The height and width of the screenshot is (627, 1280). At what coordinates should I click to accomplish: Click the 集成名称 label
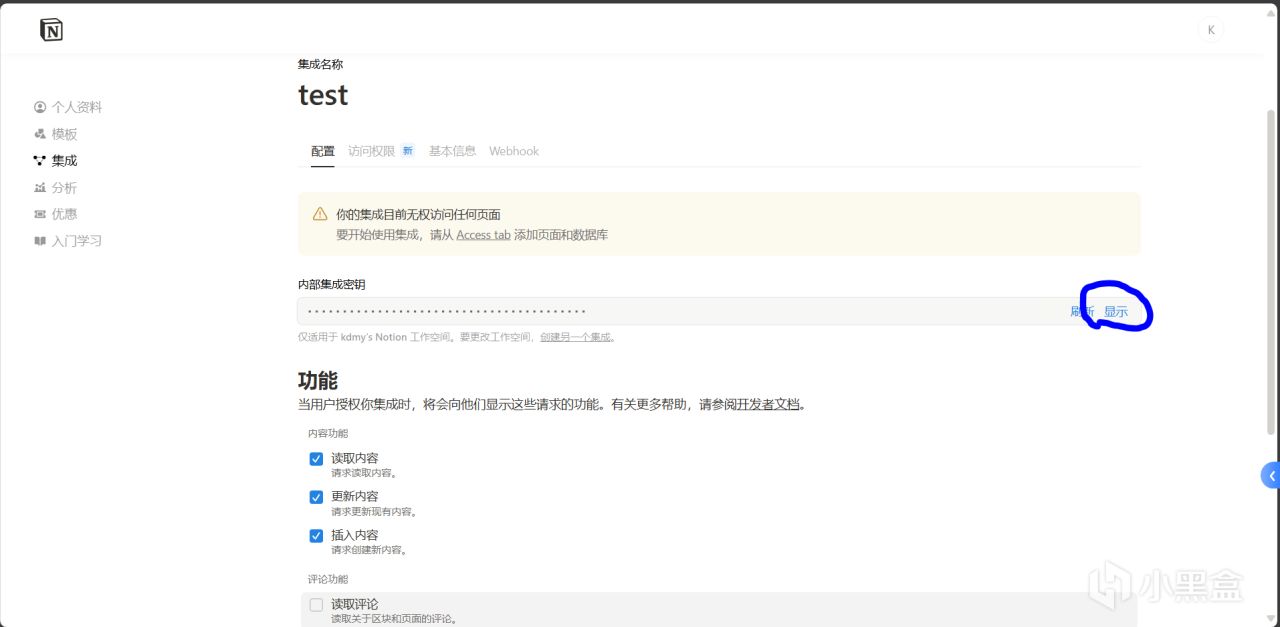click(x=320, y=64)
